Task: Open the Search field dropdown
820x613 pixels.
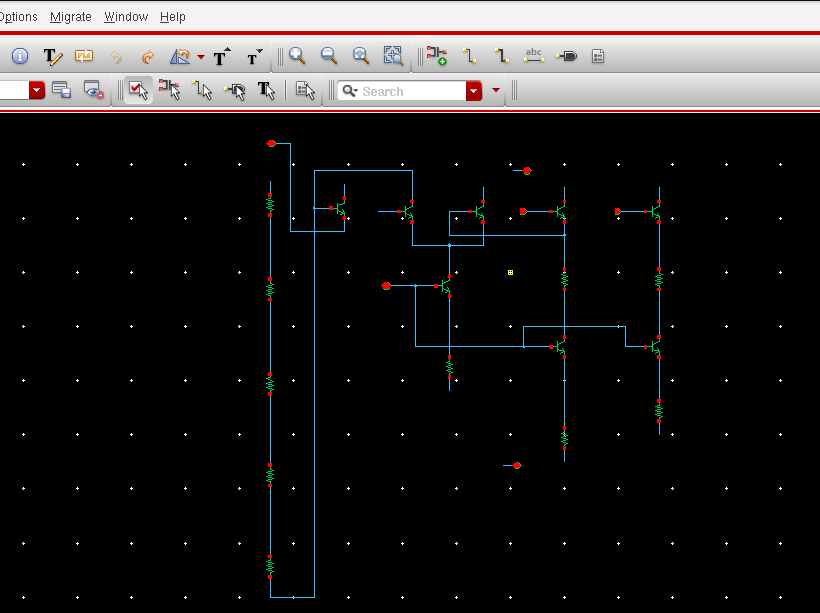Action: (x=474, y=91)
